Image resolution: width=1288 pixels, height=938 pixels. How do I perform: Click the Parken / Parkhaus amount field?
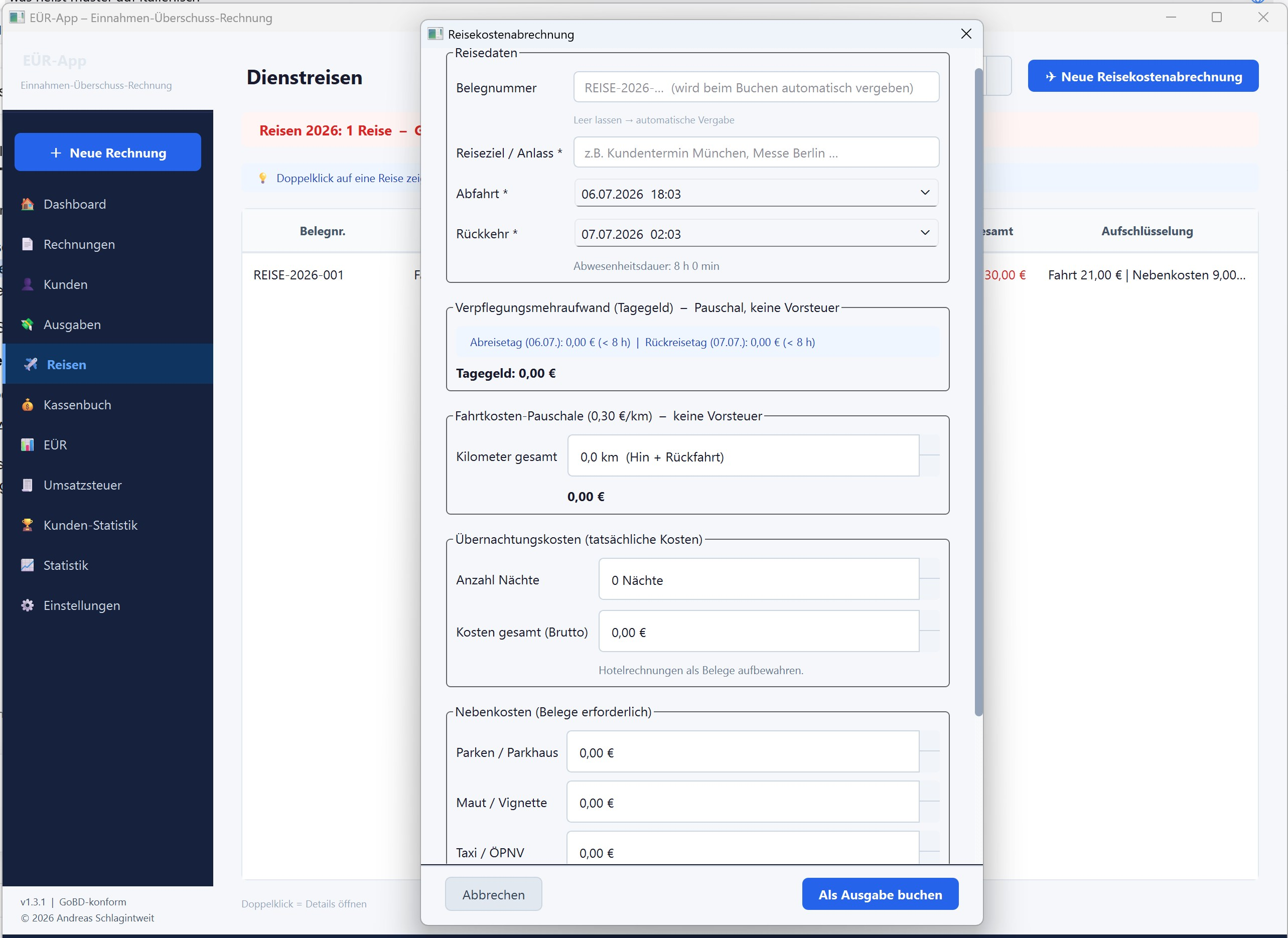[x=743, y=752]
